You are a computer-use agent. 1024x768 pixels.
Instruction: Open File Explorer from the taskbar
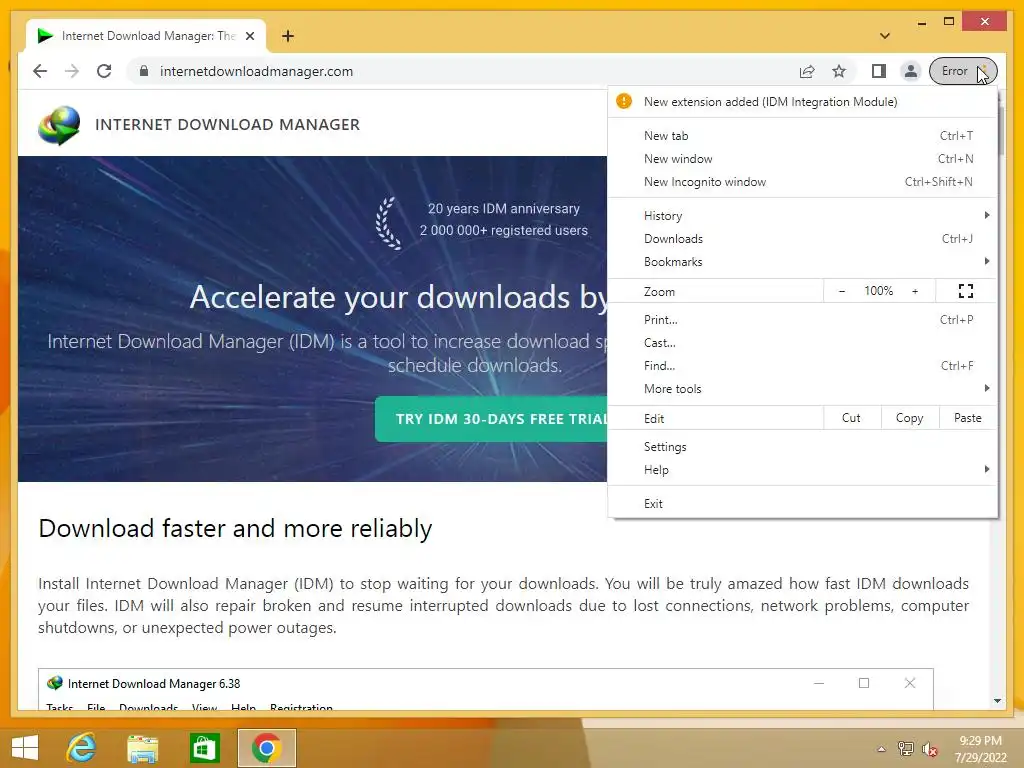[x=142, y=748]
